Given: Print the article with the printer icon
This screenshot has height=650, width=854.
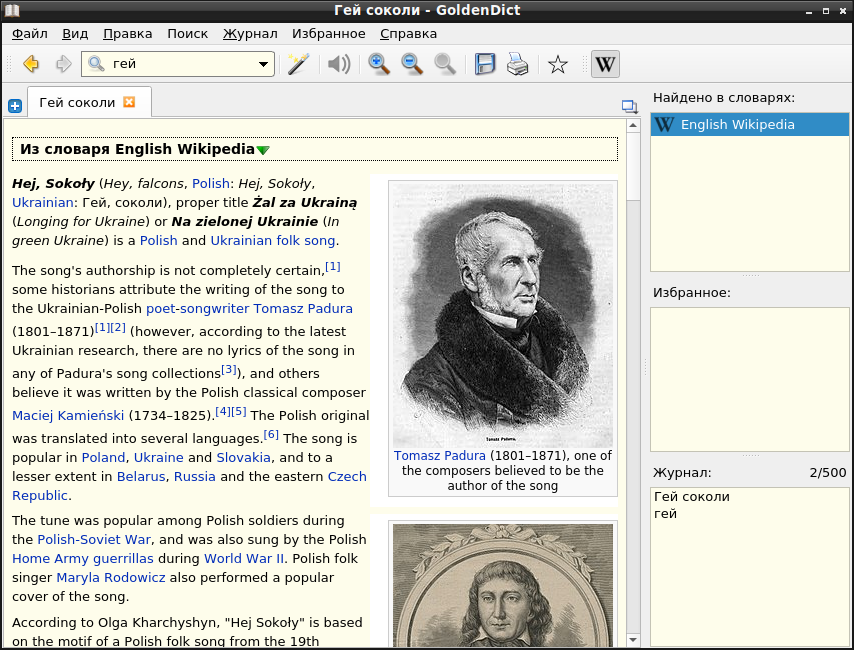Looking at the screenshot, I should 517,64.
